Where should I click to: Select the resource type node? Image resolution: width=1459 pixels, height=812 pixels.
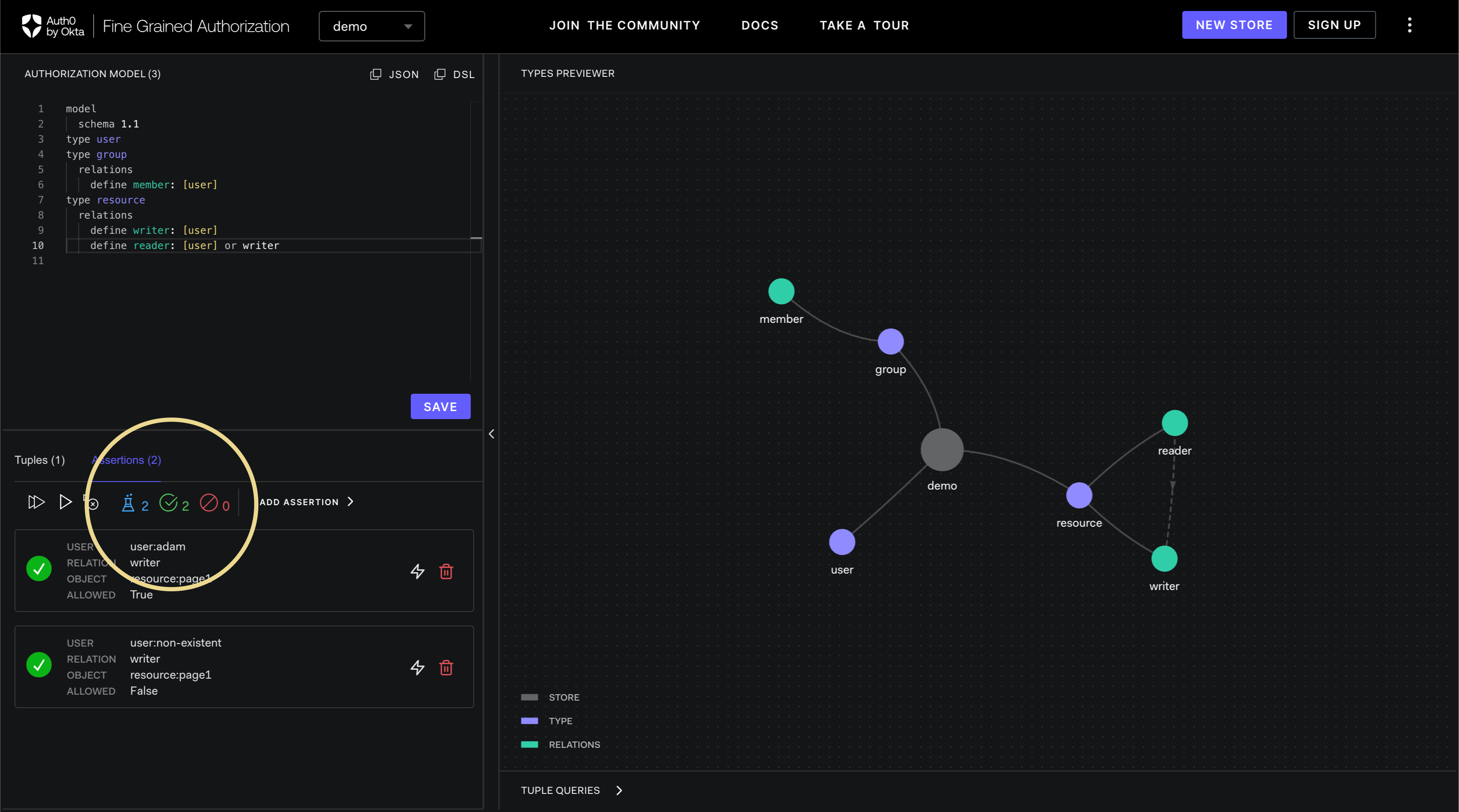coord(1079,495)
